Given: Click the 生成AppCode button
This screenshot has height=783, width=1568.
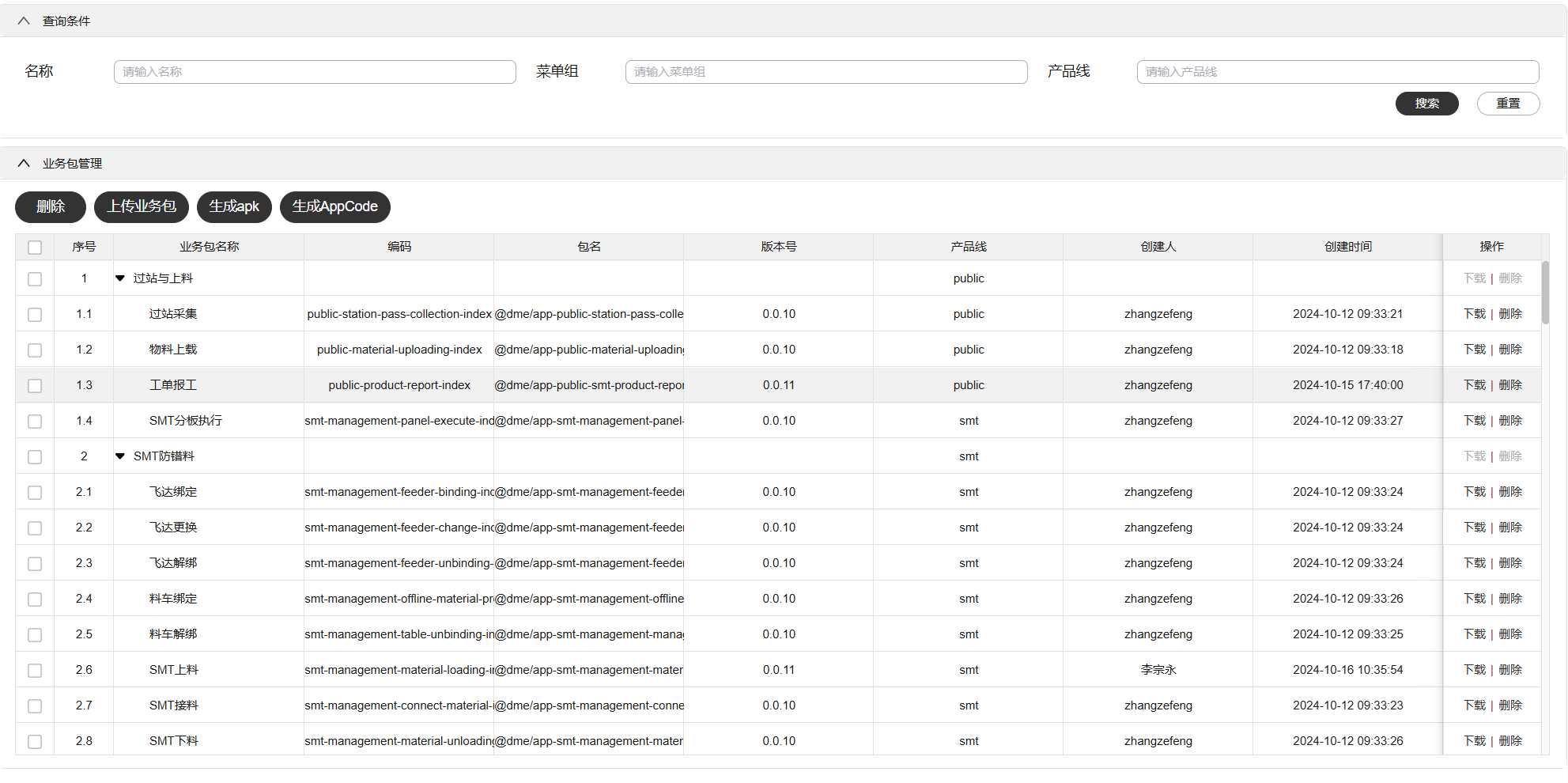Looking at the screenshot, I should pos(335,207).
